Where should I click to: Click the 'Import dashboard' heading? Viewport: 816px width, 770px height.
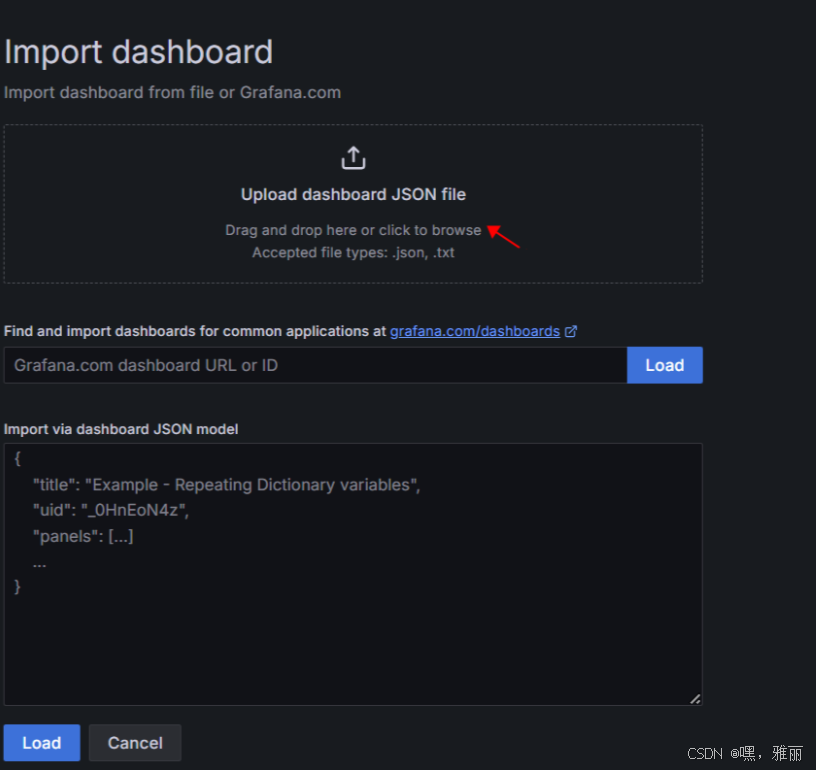[138, 52]
